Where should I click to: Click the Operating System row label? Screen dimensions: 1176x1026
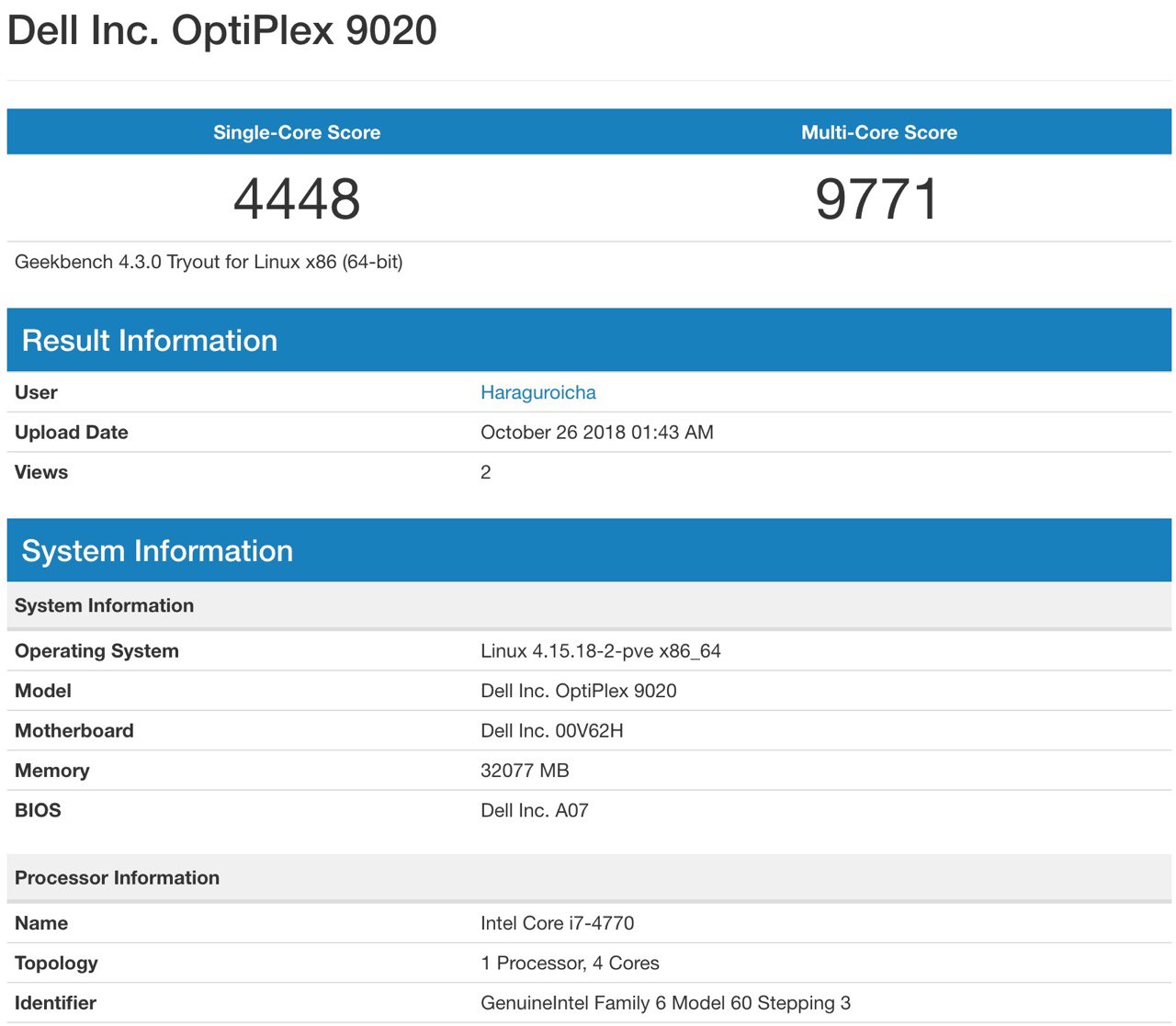[96, 650]
